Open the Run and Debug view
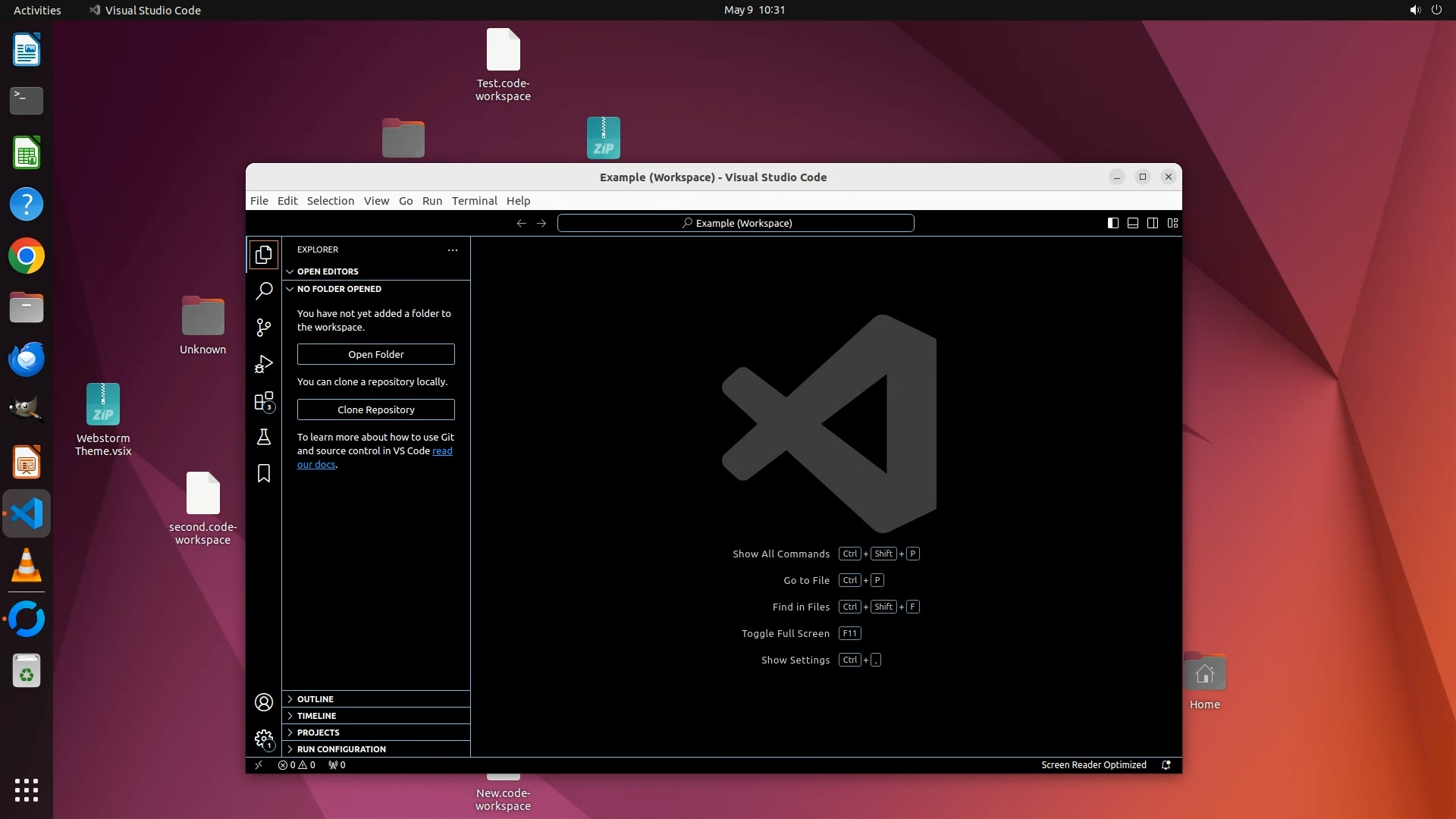Viewport: 1456px width, 819px height. point(263,365)
